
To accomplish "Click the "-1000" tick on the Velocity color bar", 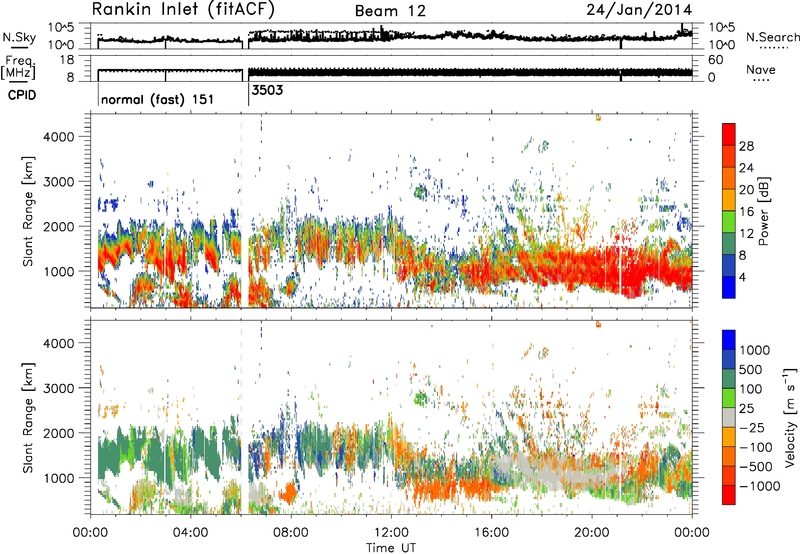I will click(759, 486).
